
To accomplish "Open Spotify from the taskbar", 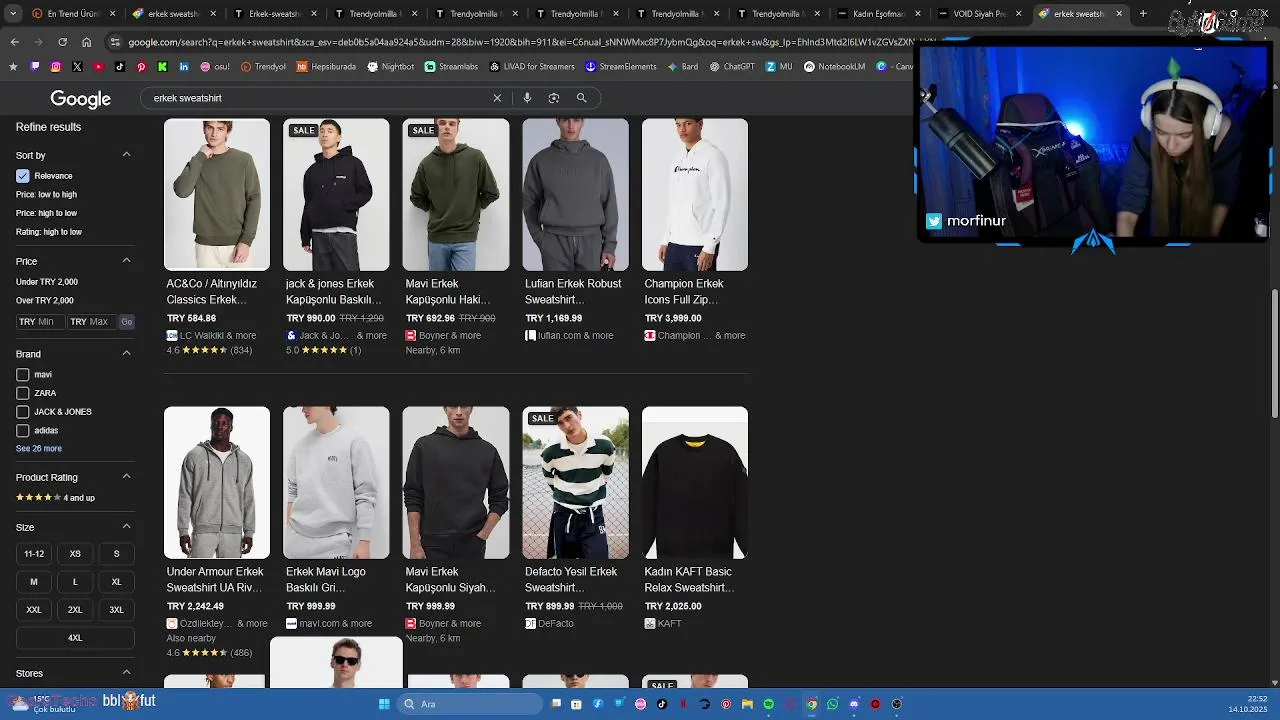I will [768, 704].
